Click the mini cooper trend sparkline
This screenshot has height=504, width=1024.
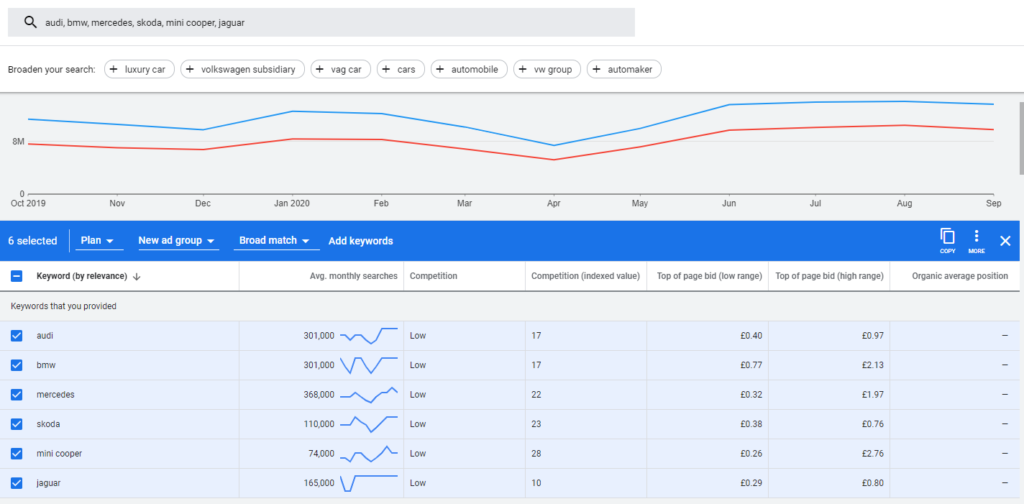(369, 454)
